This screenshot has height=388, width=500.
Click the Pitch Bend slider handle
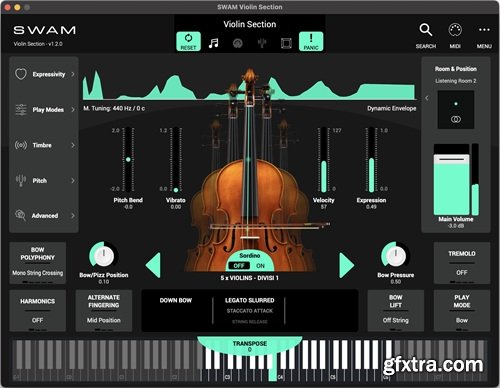point(128,159)
